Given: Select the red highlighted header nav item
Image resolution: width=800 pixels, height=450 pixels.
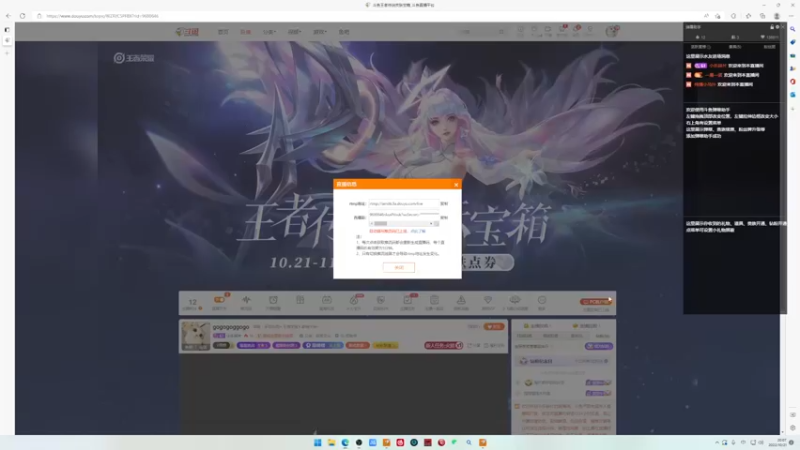Looking at the screenshot, I should point(245,32).
